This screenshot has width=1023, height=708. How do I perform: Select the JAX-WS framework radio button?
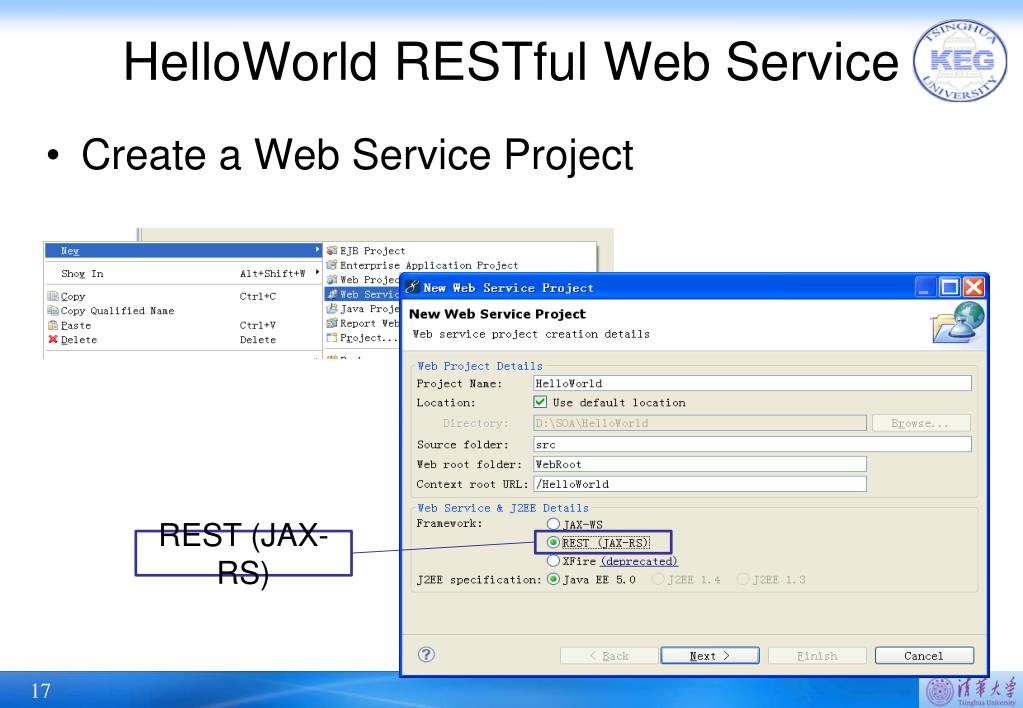point(553,524)
